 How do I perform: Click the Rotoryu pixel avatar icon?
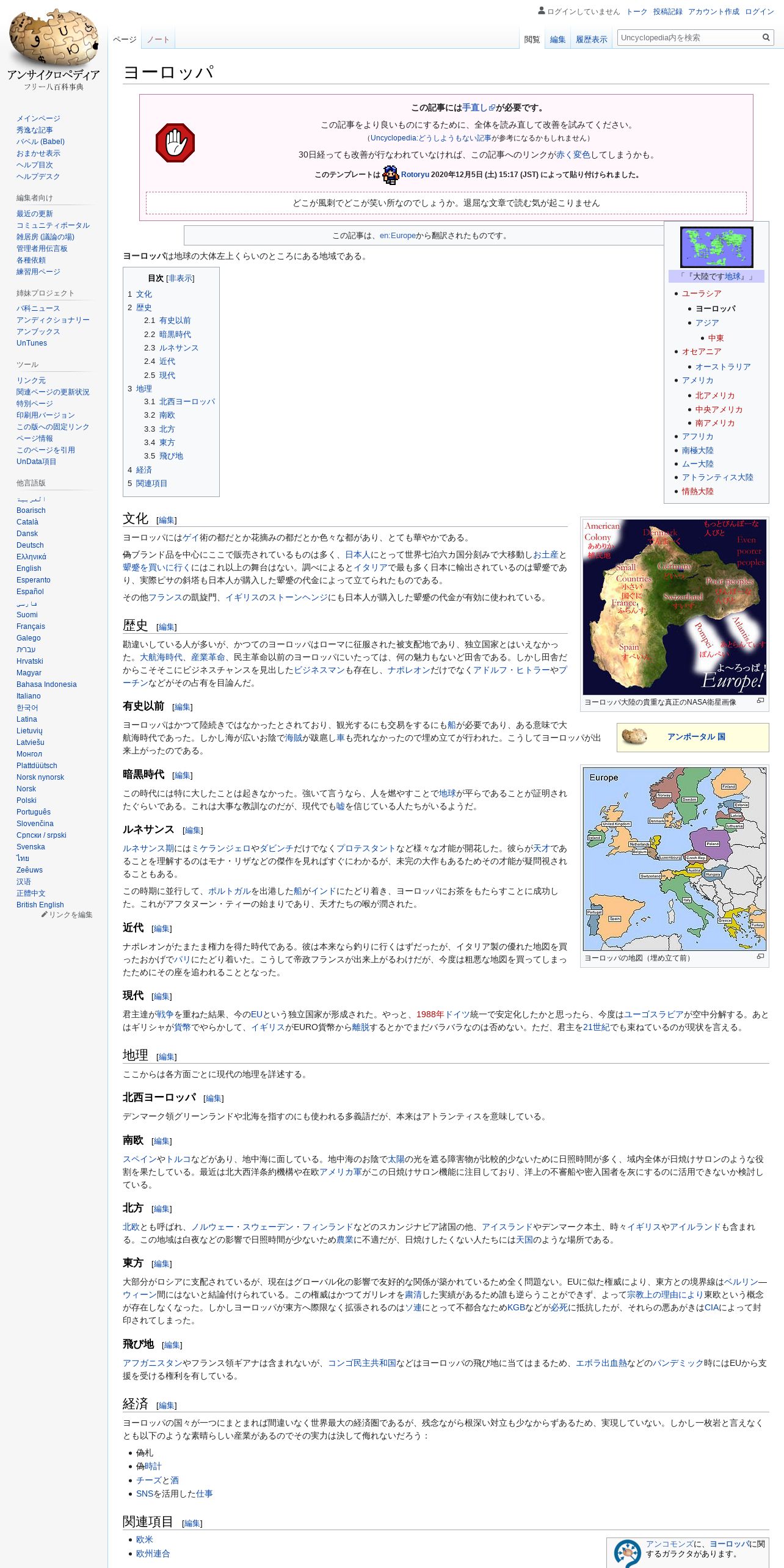[x=390, y=175]
